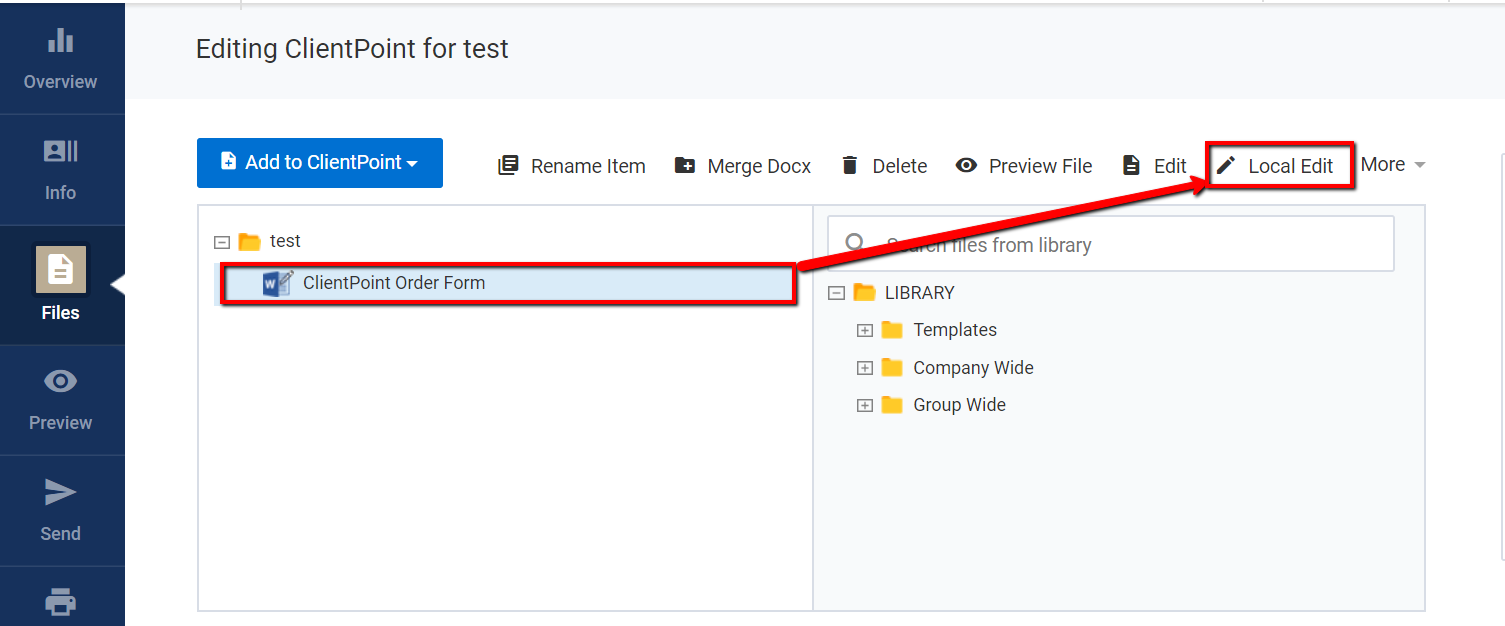Click the Local Edit pencil icon

tap(1226, 165)
